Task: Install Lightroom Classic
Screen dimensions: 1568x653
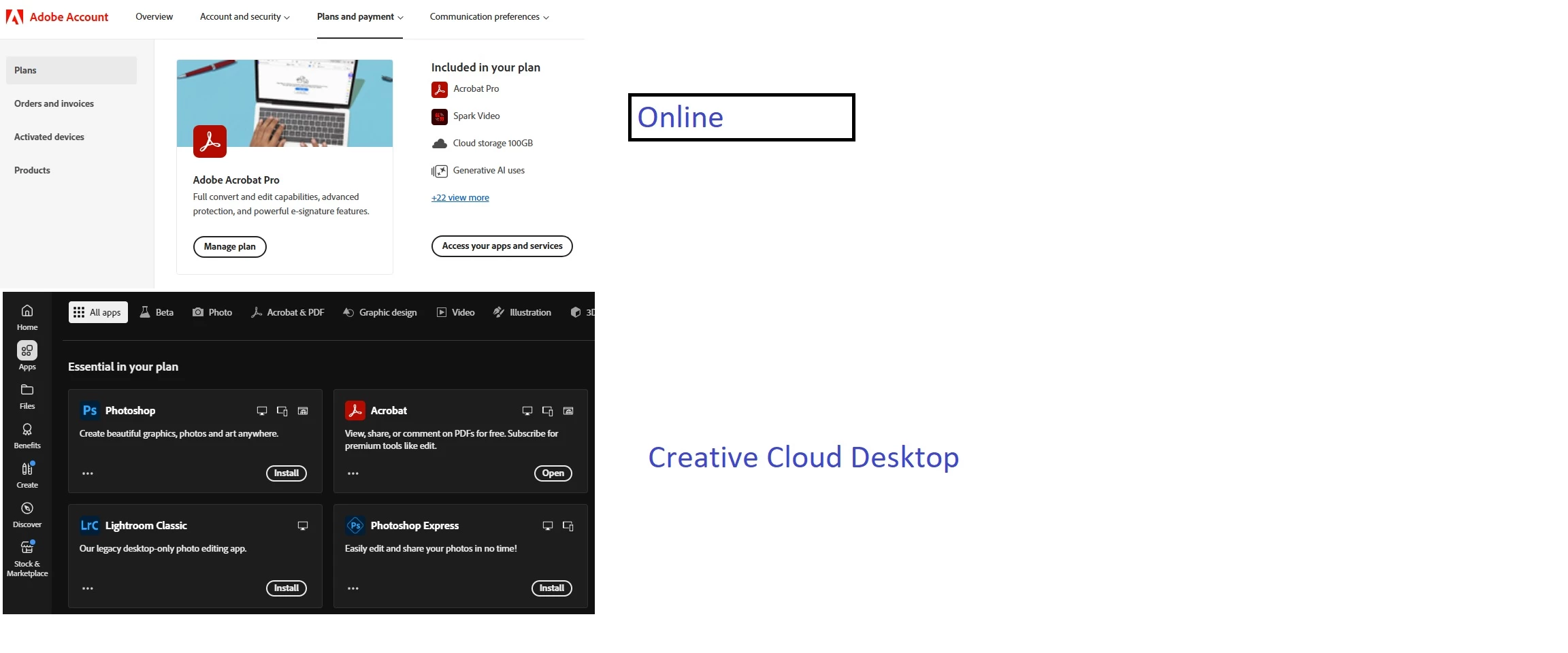Action: pos(287,588)
